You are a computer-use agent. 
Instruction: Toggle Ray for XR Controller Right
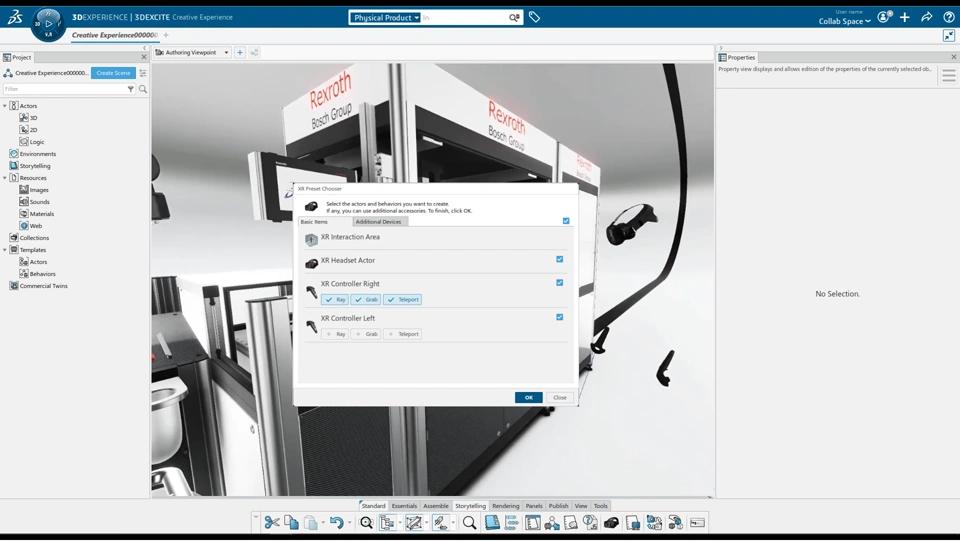click(x=335, y=300)
